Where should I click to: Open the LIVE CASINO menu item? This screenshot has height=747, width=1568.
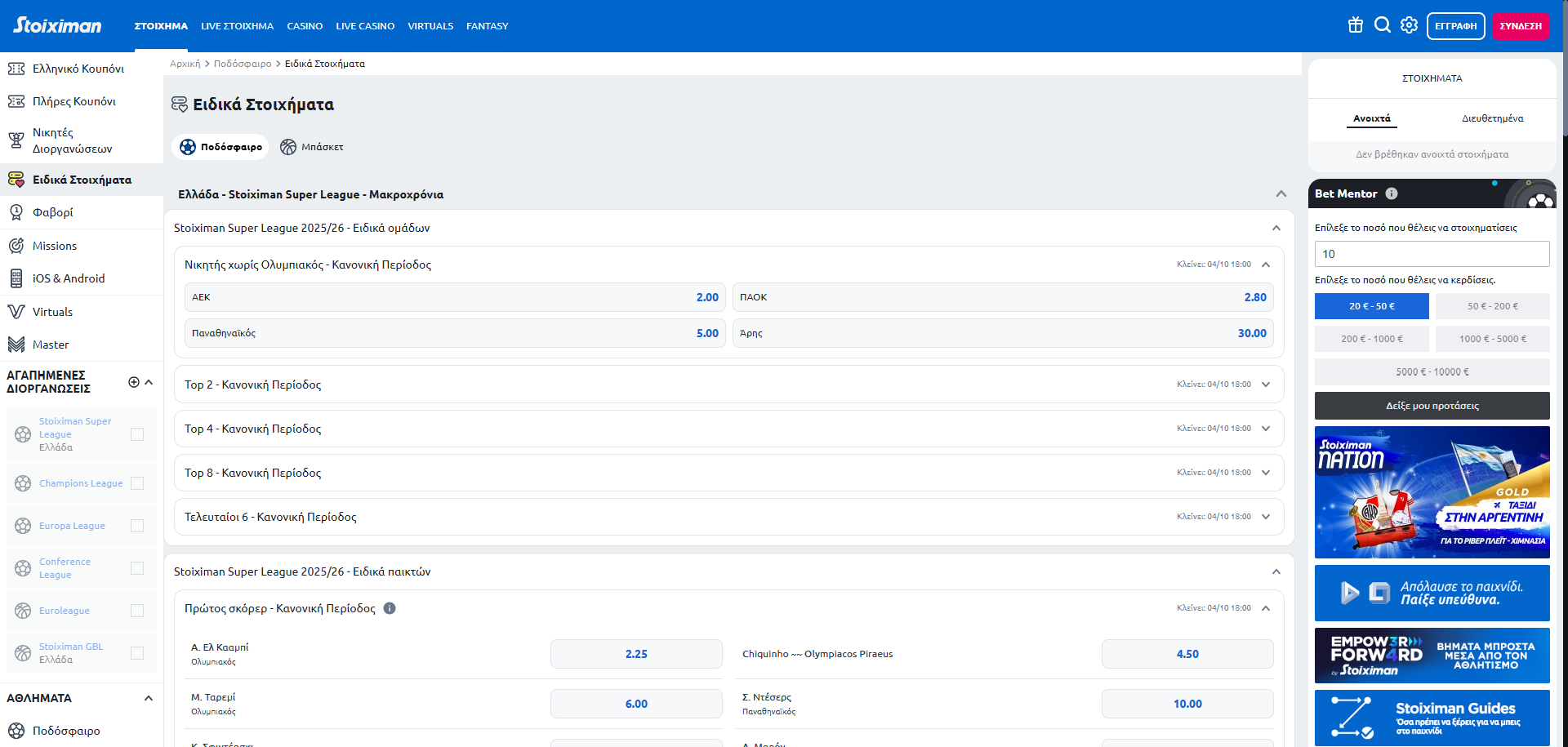tap(365, 26)
